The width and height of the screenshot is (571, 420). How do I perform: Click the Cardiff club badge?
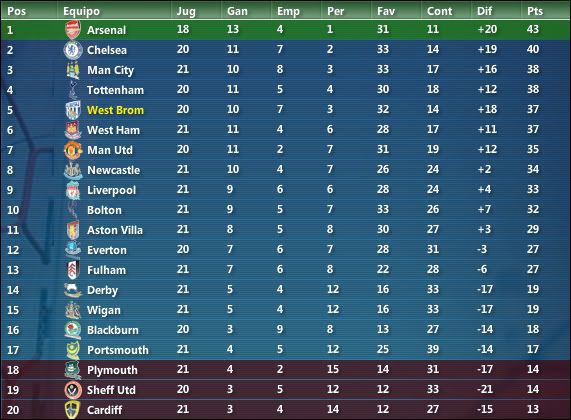pyautogui.click(x=73, y=410)
